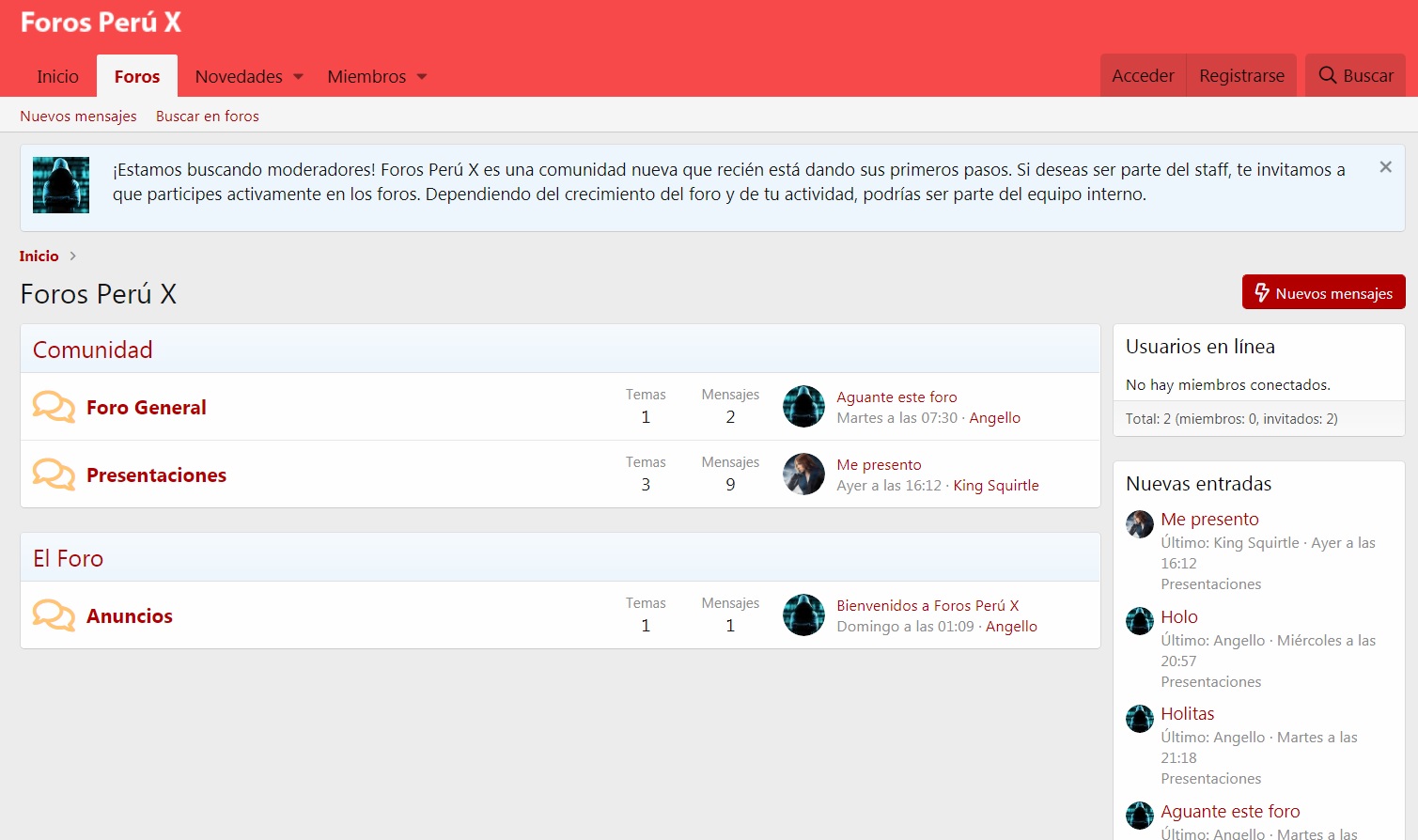Image resolution: width=1418 pixels, height=840 pixels.
Task: Open the Foro General forum
Action: pyautogui.click(x=146, y=407)
